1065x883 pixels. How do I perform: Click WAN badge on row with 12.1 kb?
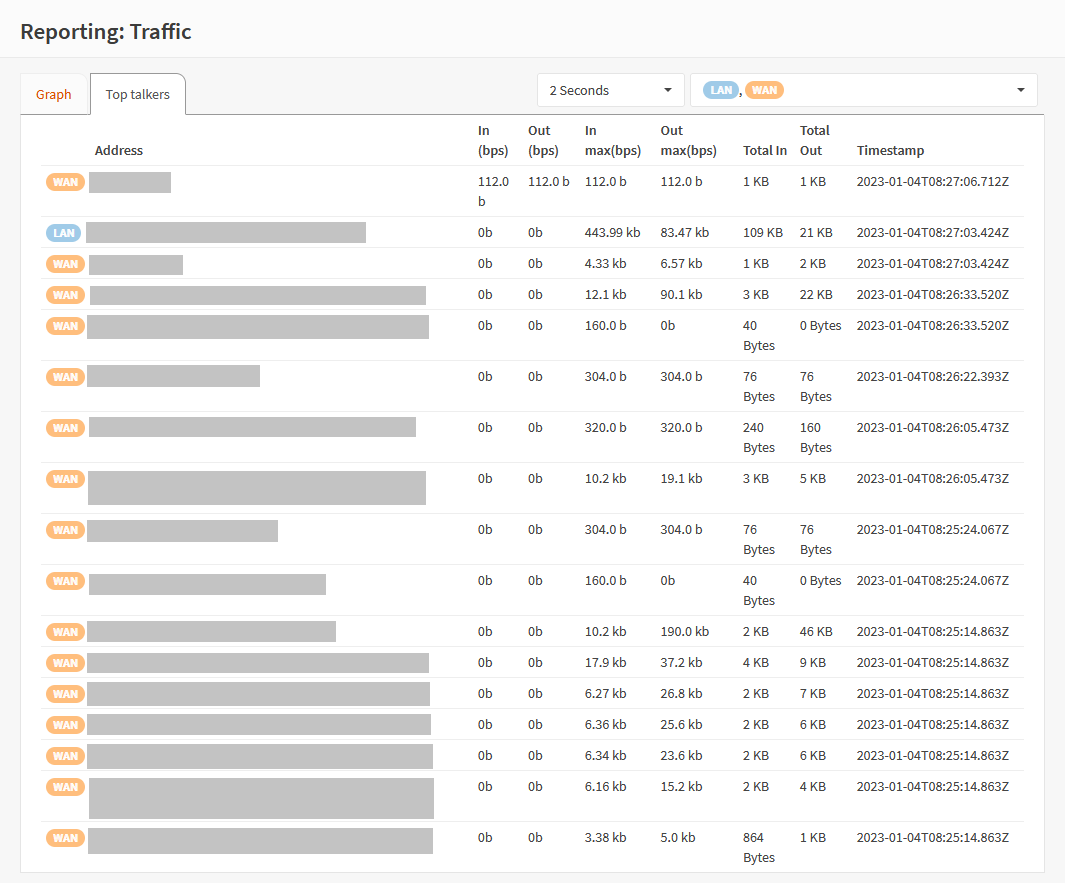65,295
